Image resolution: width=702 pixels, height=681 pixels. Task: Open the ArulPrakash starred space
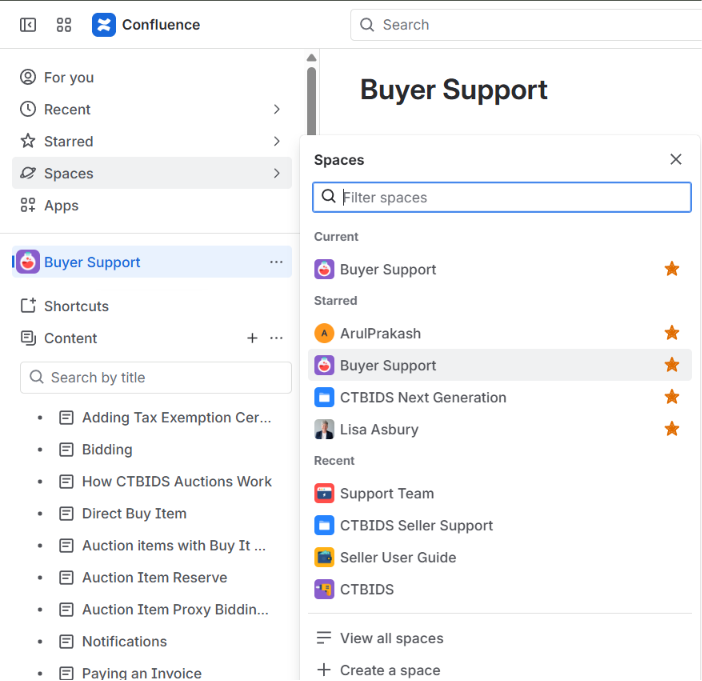pyautogui.click(x=500, y=334)
